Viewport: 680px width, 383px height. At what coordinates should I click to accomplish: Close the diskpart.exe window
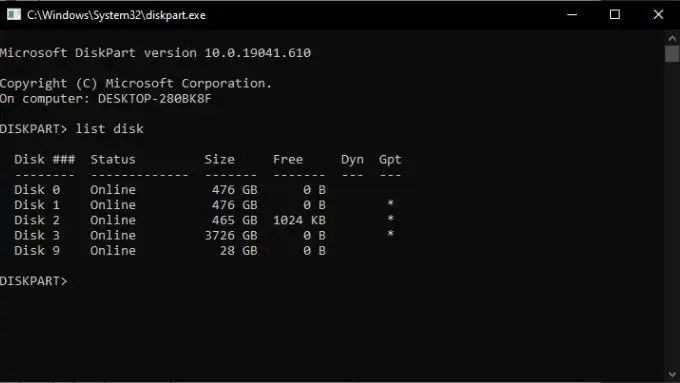coord(658,15)
